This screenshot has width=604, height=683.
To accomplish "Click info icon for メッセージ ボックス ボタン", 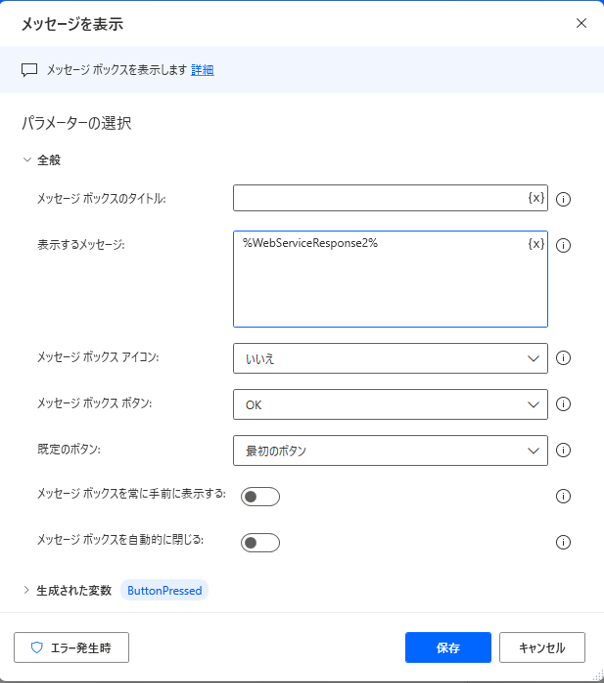I will point(563,404).
